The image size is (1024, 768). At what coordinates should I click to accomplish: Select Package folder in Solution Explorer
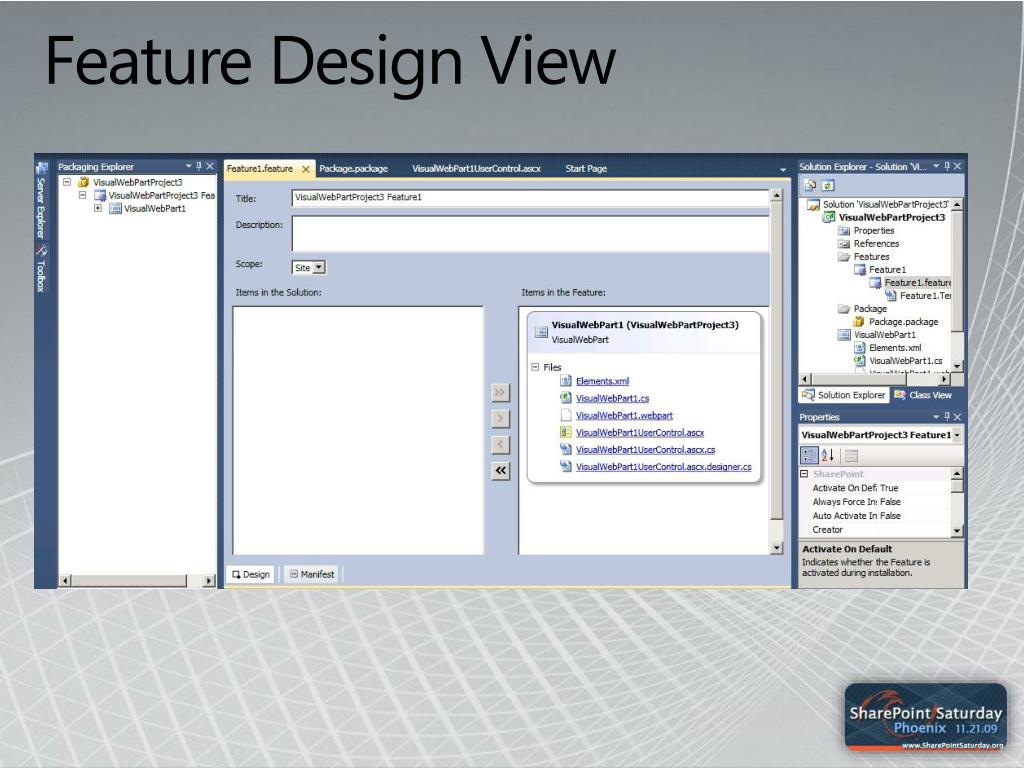[870, 309]
